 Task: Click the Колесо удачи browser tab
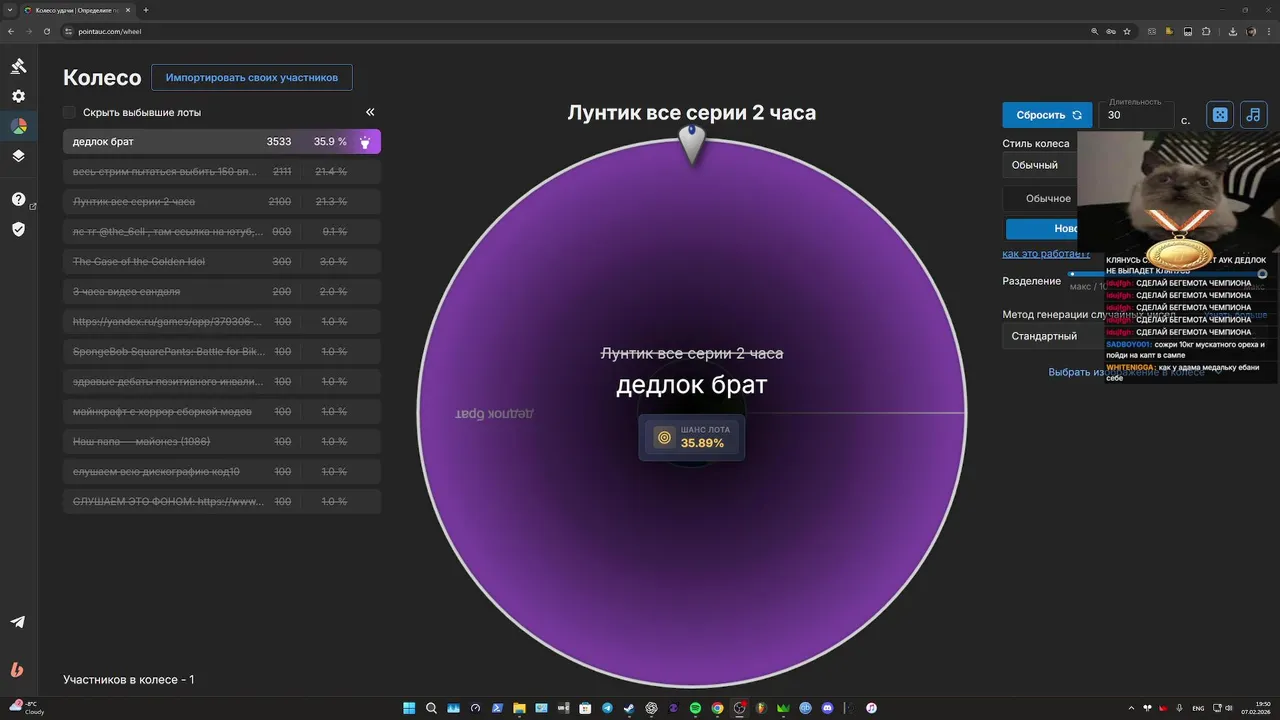(x=75, y=10)
